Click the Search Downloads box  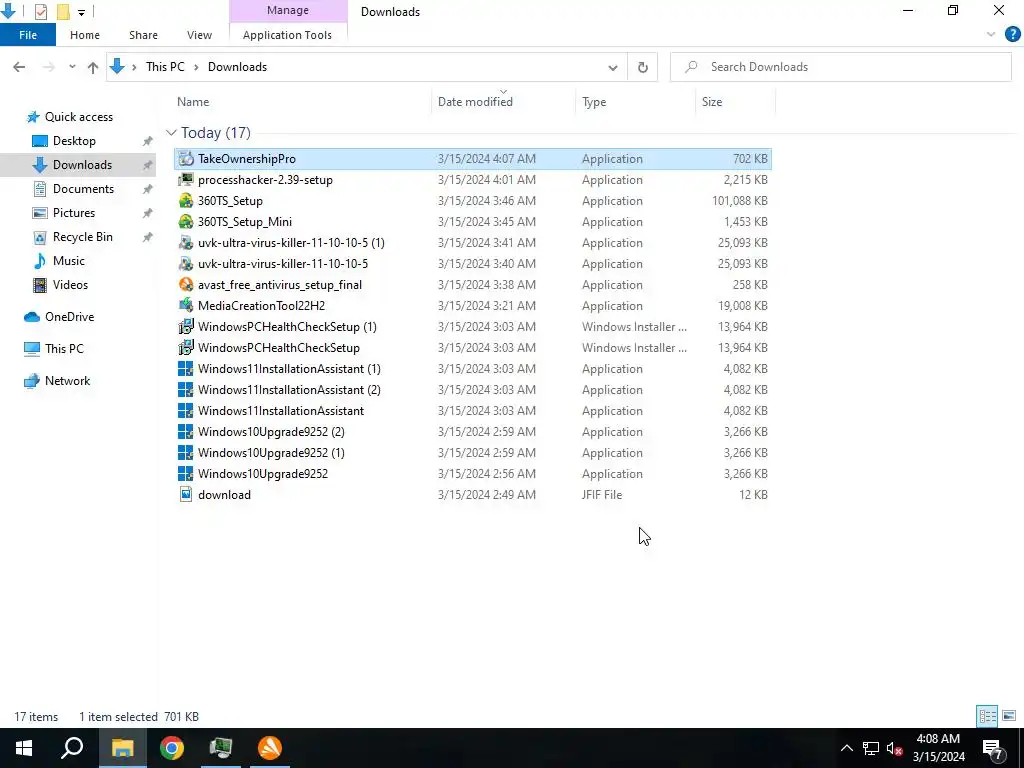point(840,67)
